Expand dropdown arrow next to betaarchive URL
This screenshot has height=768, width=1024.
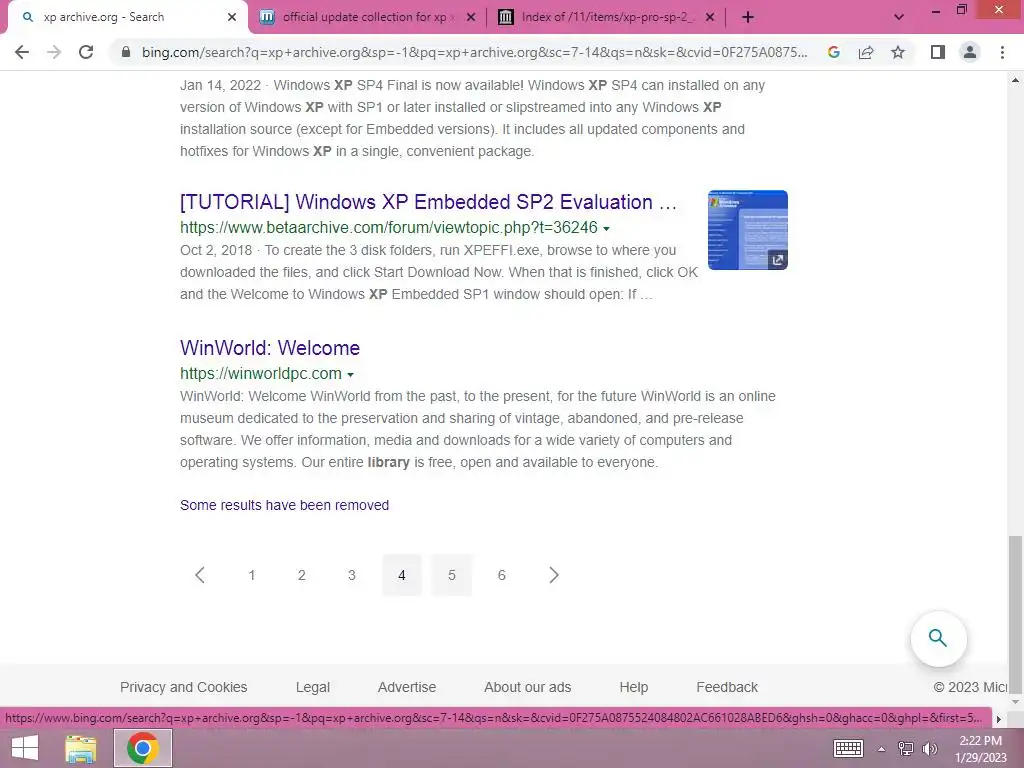[x=606, y=229]
